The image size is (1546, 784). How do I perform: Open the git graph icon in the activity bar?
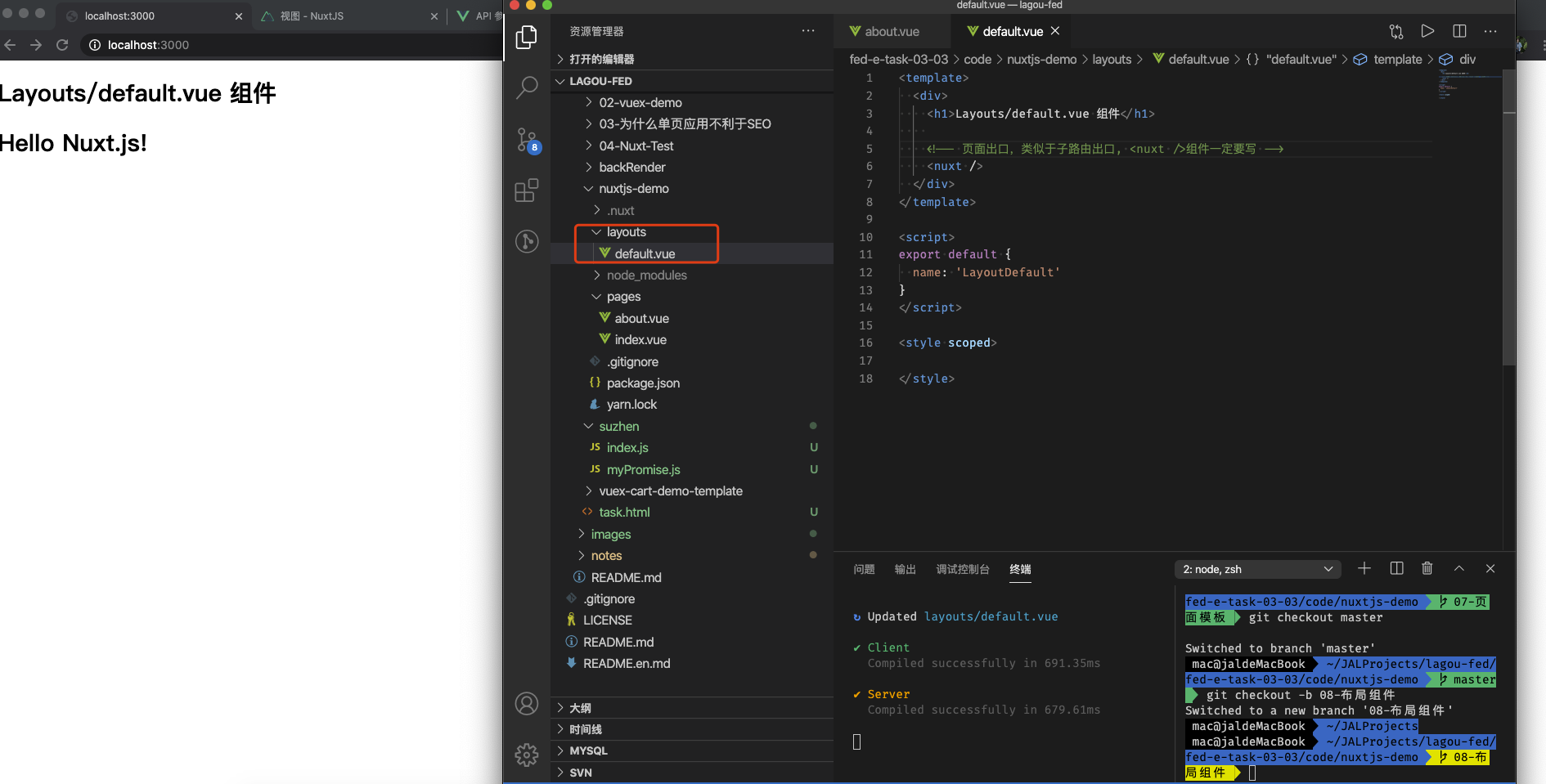click(527, 241)
